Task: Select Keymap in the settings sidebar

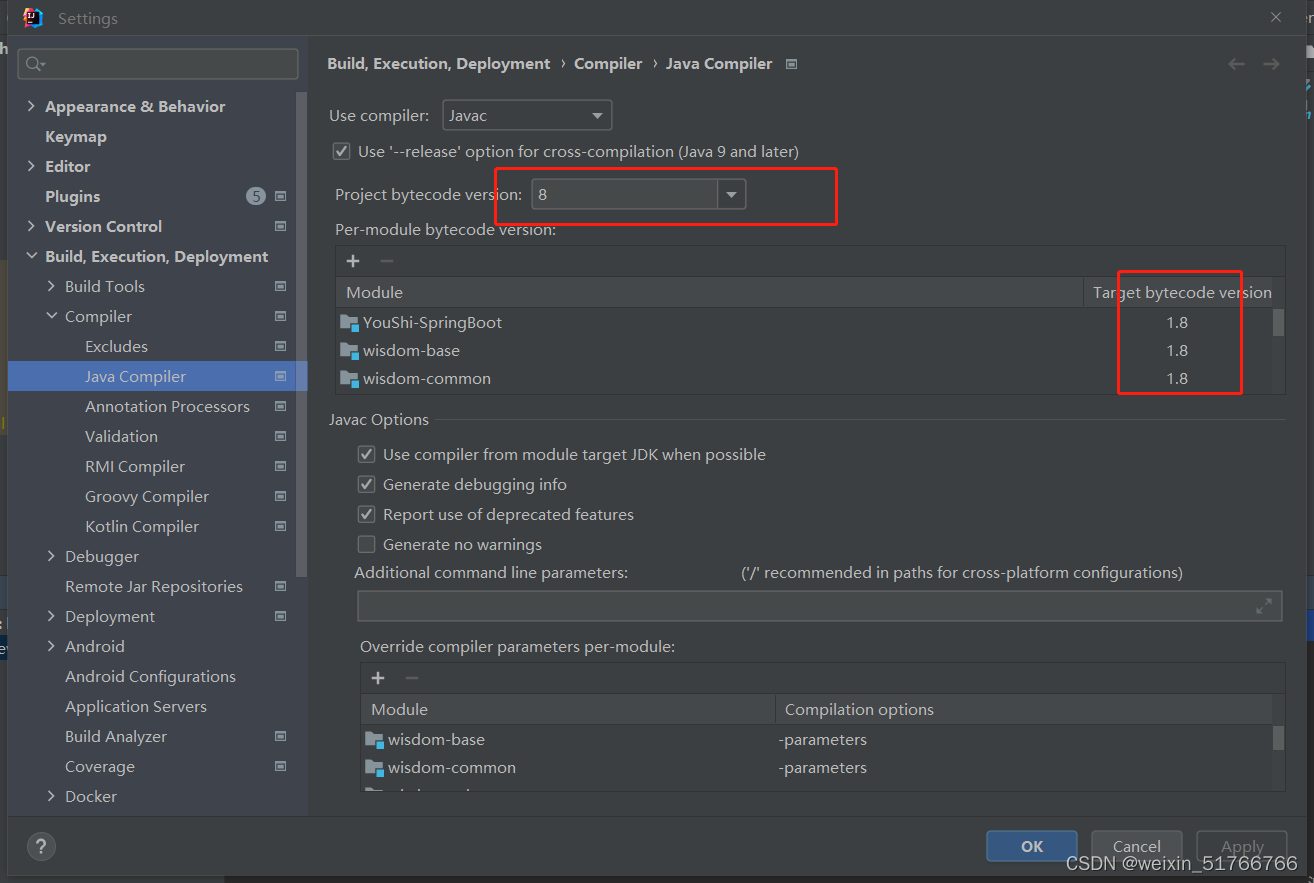Action: pos(75,136)
